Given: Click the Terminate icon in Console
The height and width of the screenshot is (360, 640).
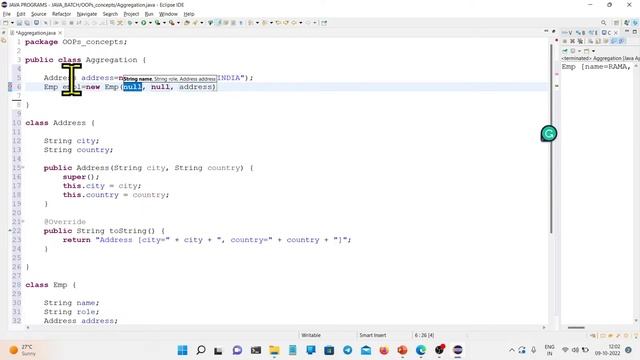Looking at the screenshot, I should point(565,41).
